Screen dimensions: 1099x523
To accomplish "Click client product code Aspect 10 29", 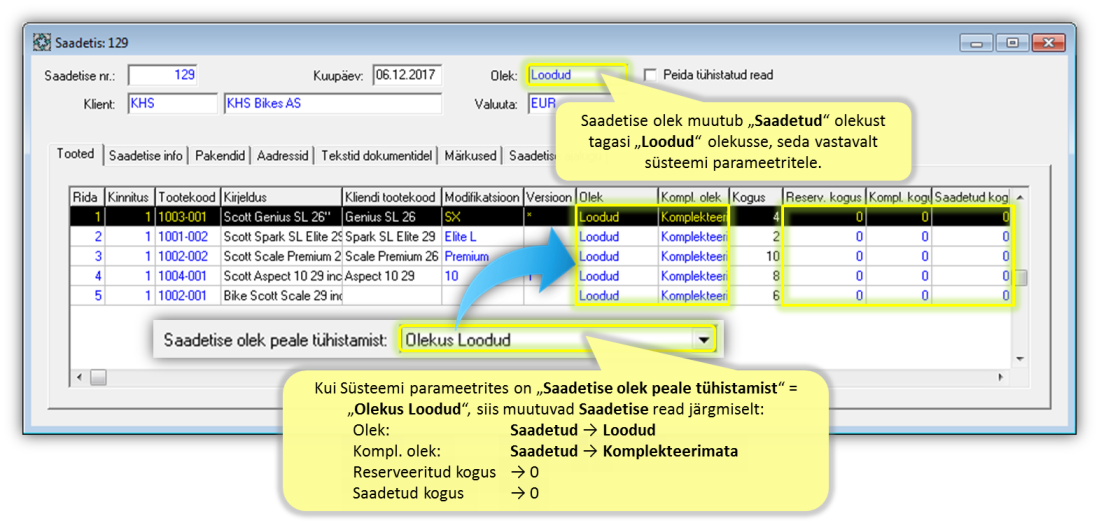I will [x=392, y=276].
